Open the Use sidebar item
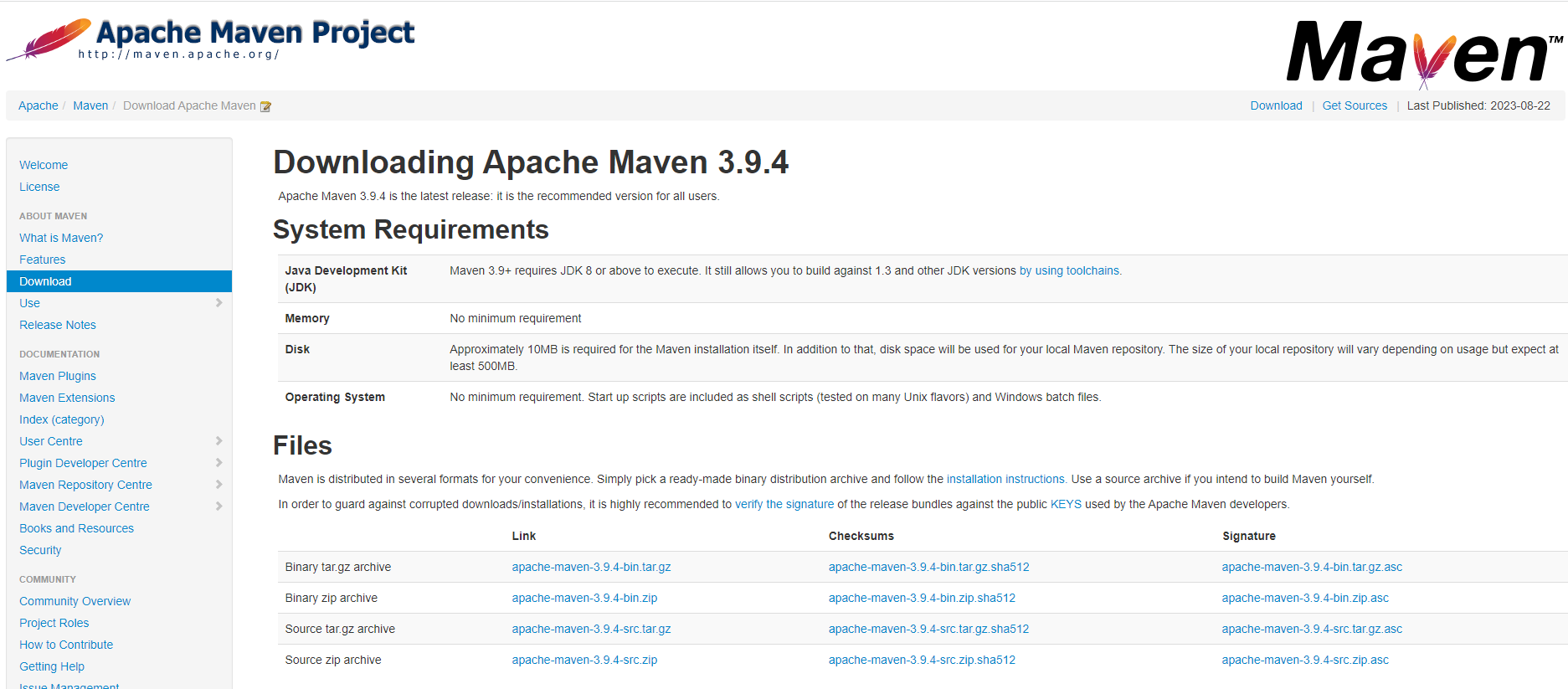This screenshot has height=689, width=1568. [29, 303]
